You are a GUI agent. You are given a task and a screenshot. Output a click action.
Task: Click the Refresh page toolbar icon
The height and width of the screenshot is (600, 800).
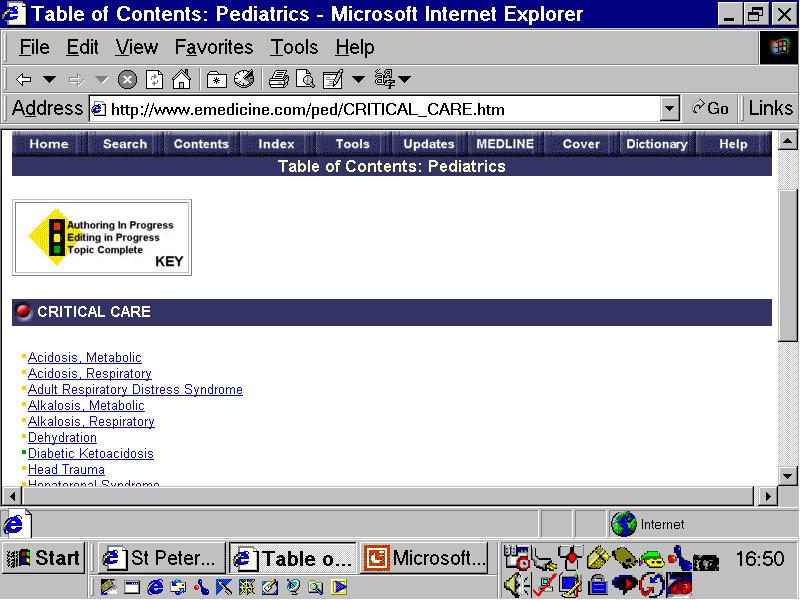click(154, 80)
